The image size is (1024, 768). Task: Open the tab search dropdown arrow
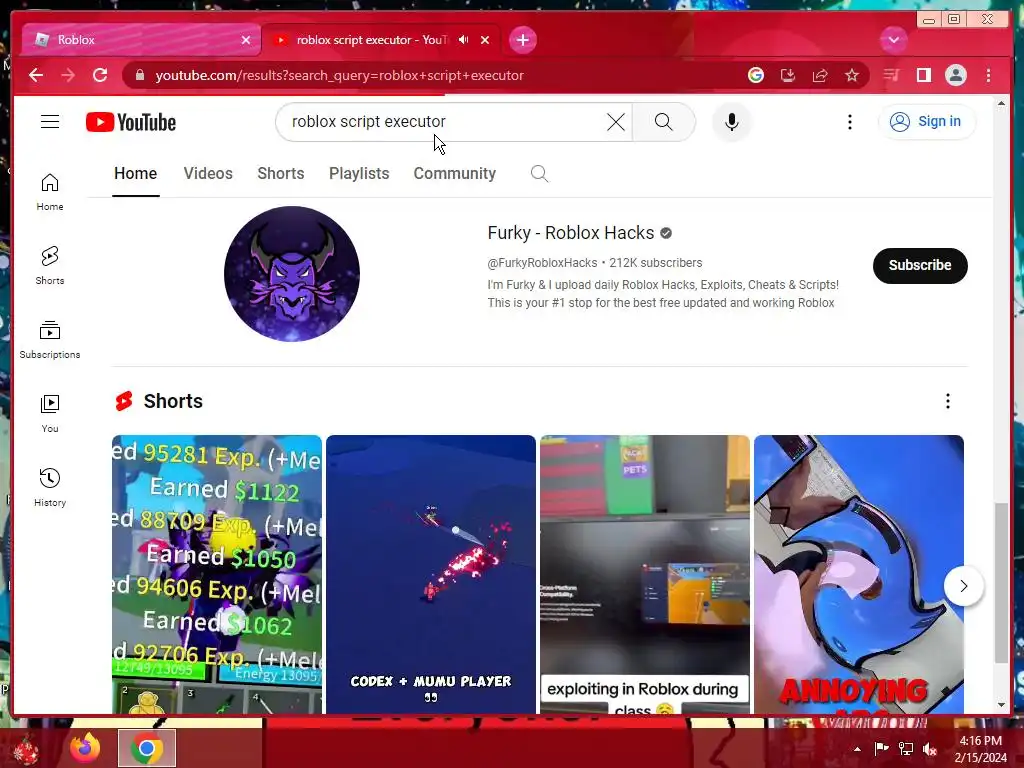pos(893,40)
